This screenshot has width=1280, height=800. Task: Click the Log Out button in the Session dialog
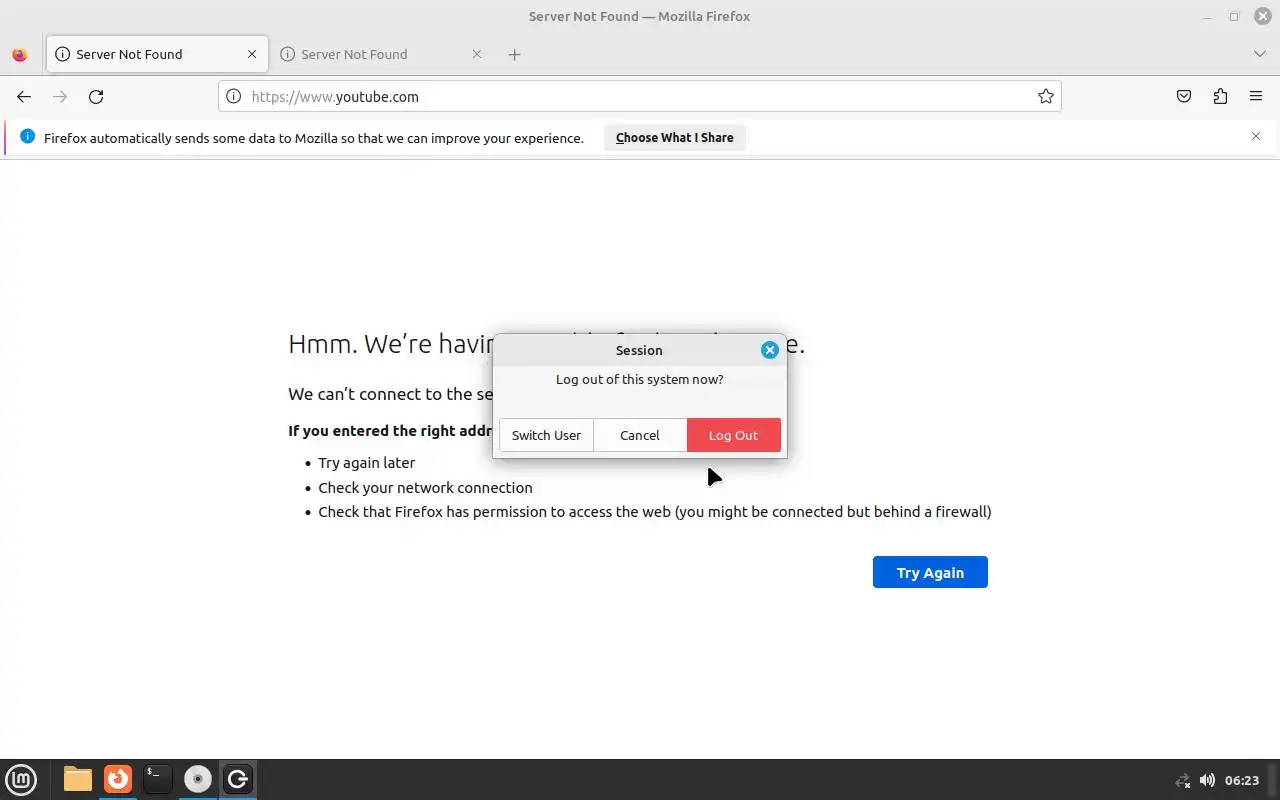pyautogui.click(x=733, y=435)
